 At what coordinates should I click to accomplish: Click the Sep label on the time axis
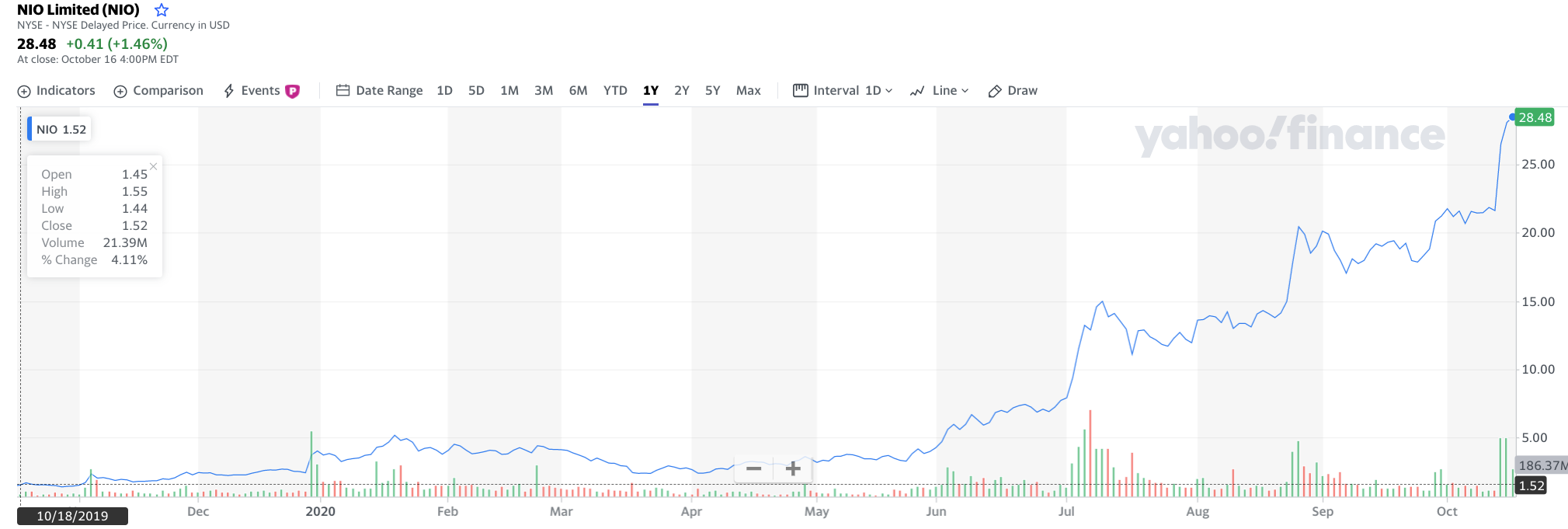(1322, 511)
